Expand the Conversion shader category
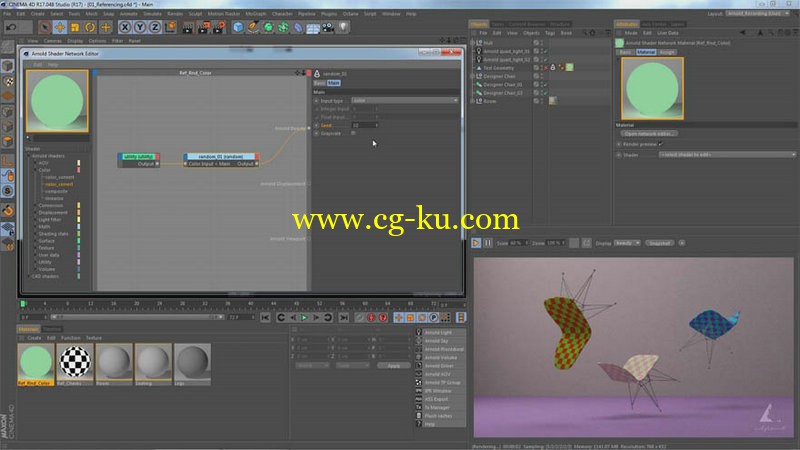Screen dimensions: 800x450 click(x=35, y=206)
